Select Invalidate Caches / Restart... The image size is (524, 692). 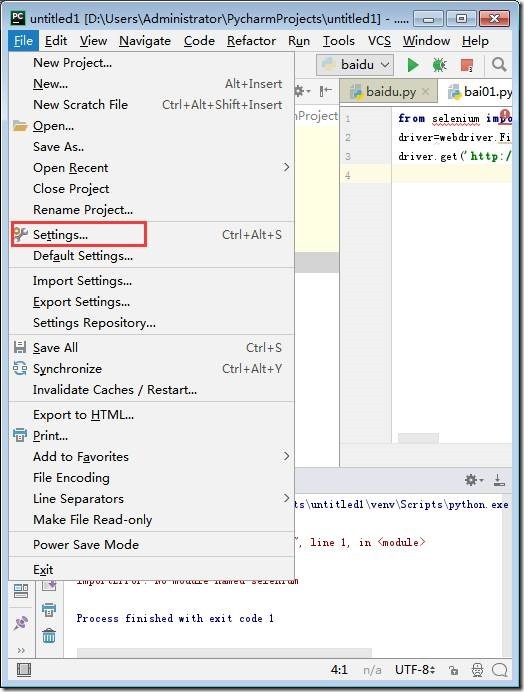[151, 390]
